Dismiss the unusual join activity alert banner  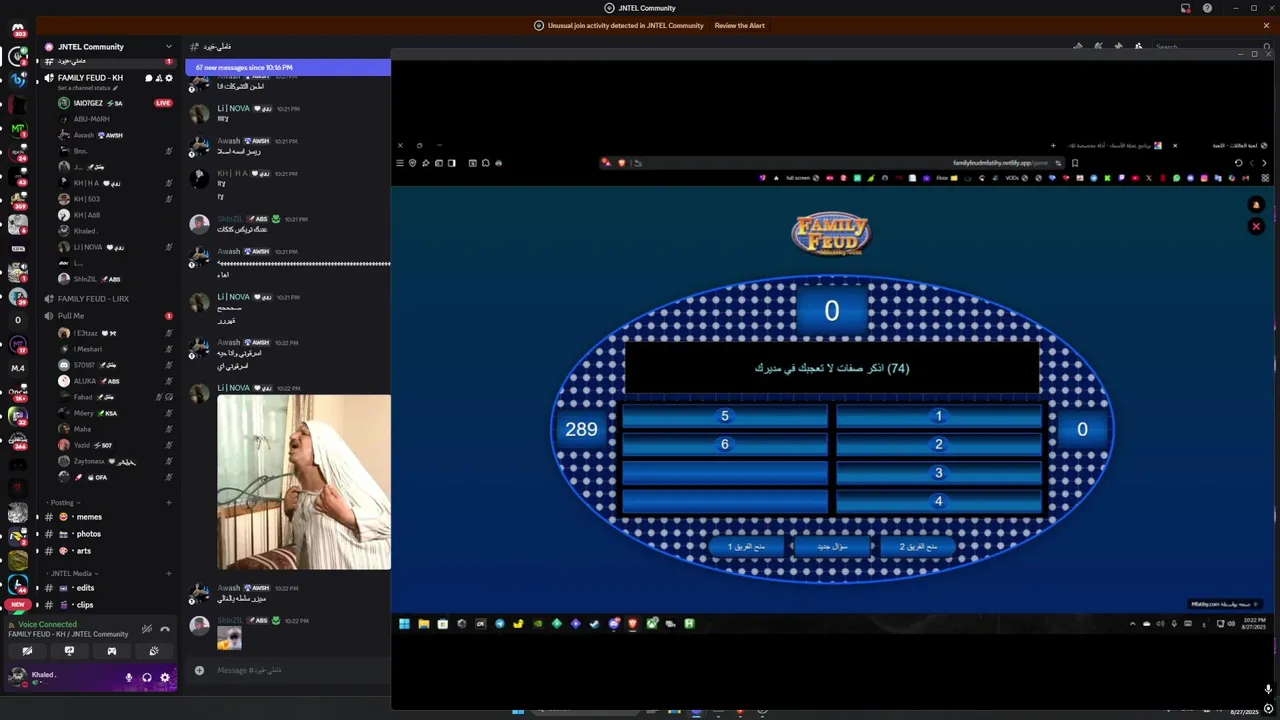tap(1266, 26)
